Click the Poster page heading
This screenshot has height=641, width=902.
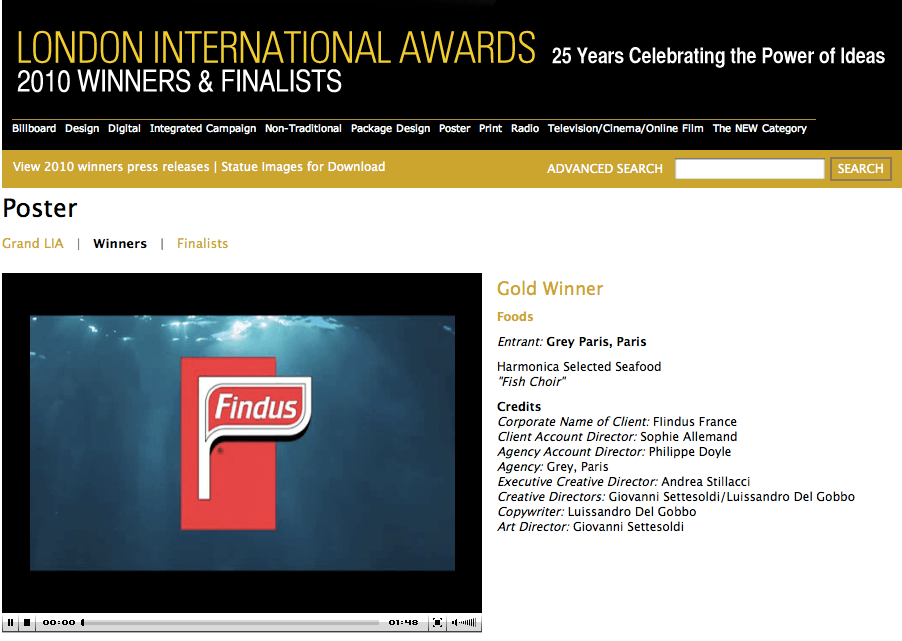[39, 208]
